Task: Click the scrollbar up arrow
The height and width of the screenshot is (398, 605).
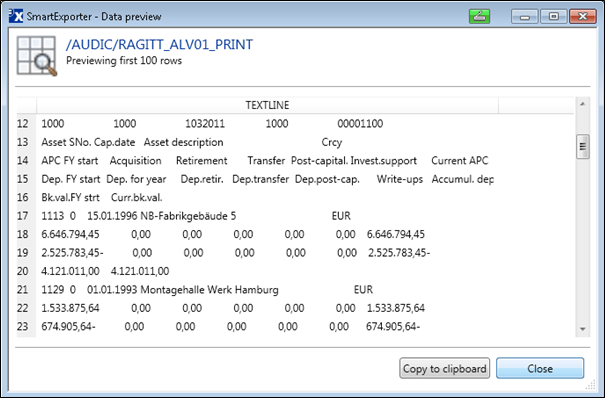Action: (x=583, y=104)
